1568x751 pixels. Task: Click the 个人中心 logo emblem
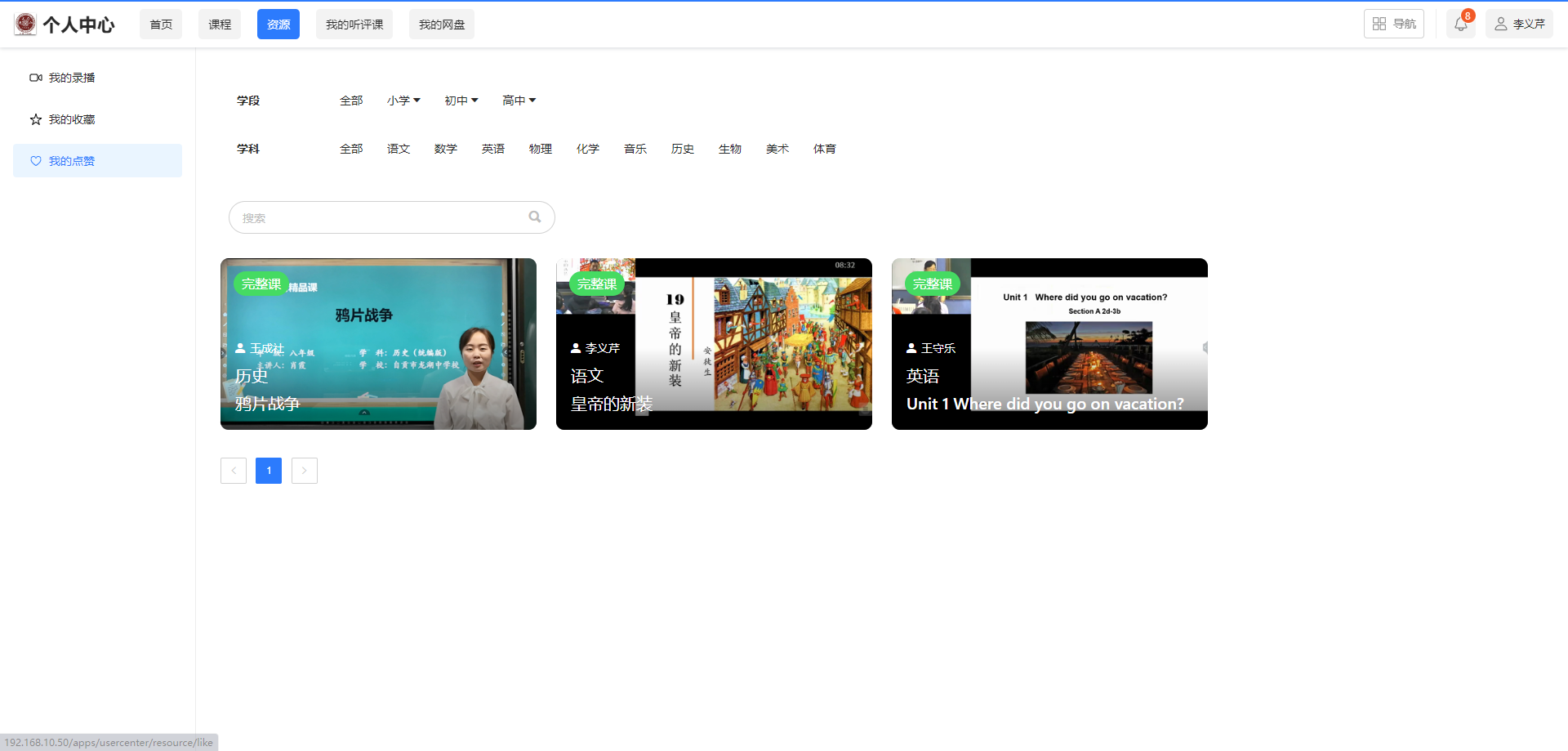point(25,25)
